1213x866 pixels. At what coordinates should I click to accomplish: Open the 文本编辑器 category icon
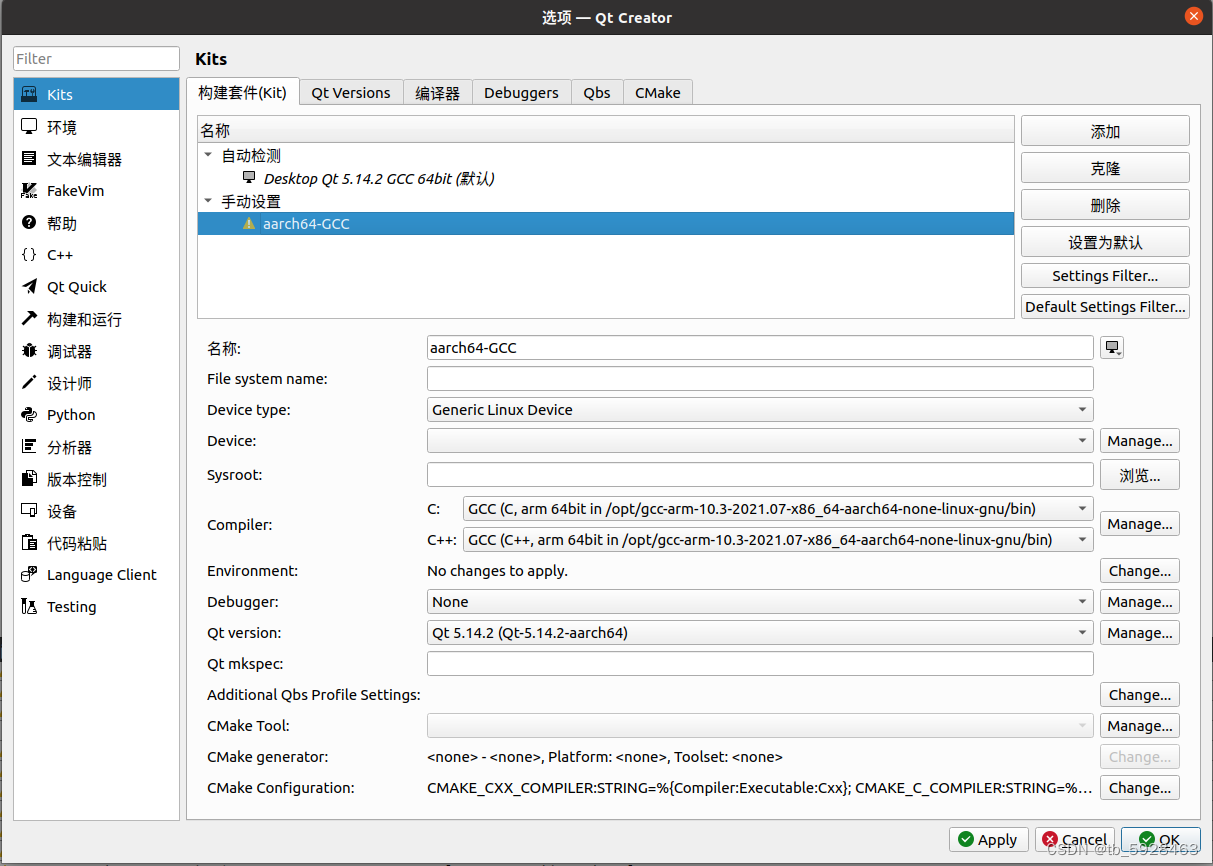click(29, 159)
